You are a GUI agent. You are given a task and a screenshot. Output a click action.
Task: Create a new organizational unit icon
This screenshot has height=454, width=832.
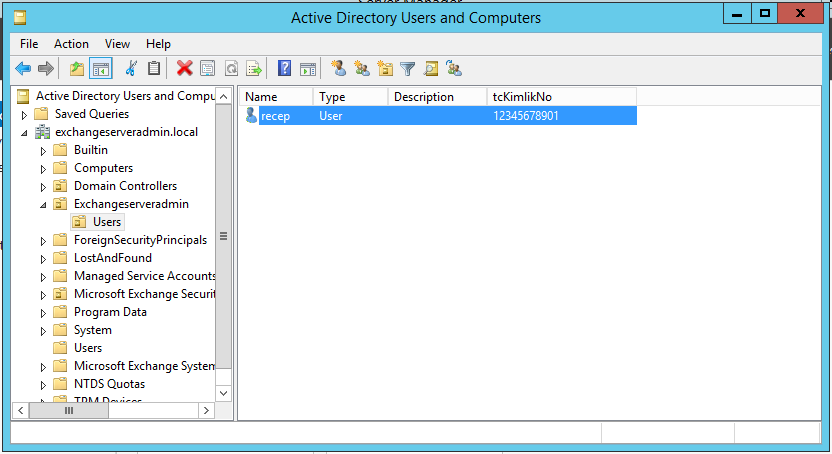coord(385,68)
